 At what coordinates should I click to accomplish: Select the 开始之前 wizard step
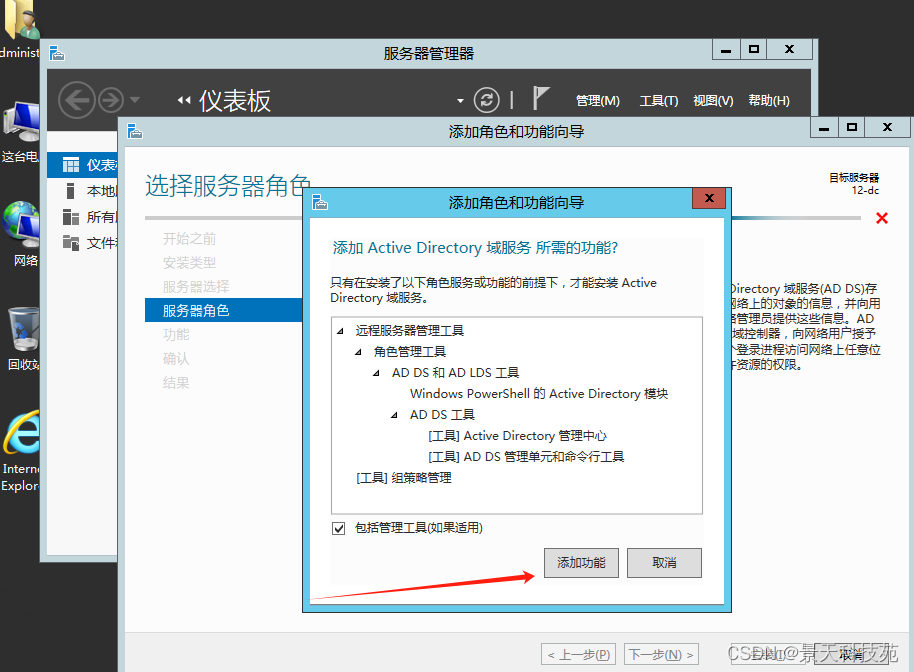[189, 239]
